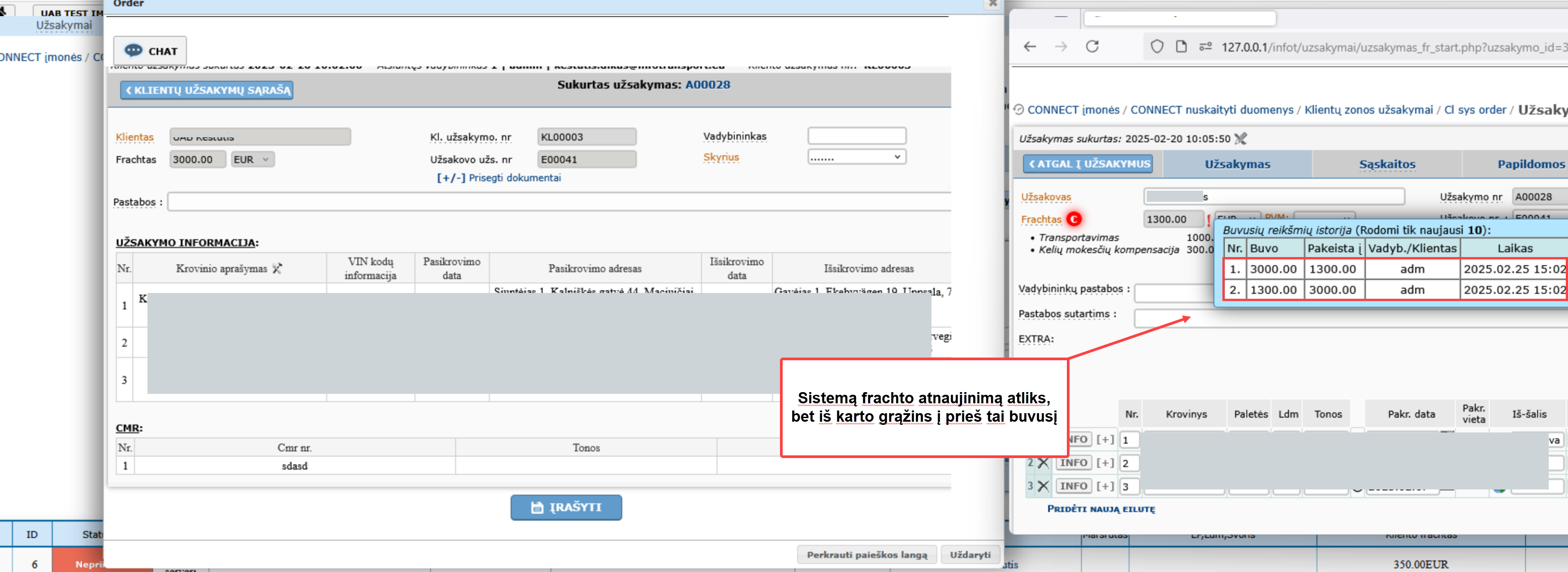
Task: Click into the Vadybininkas input field
Action: (857, 136)
